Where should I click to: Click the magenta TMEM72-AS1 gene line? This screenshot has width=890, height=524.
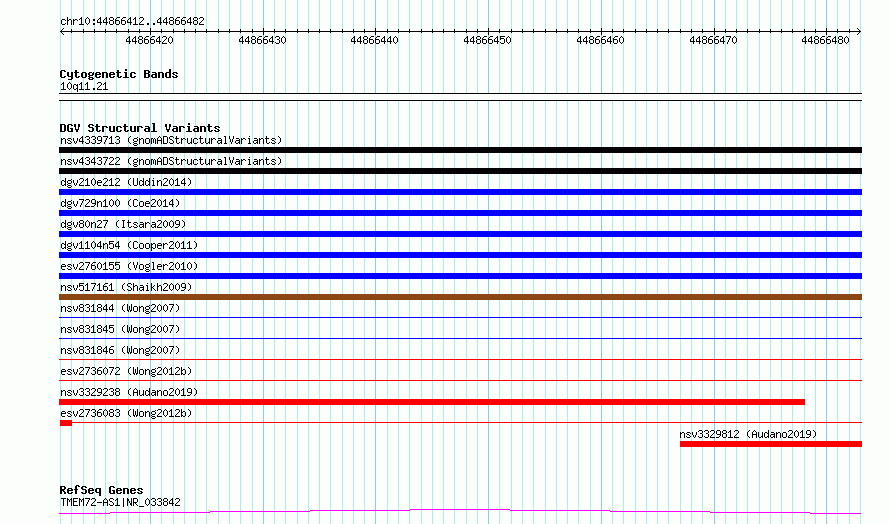pyautogui.click(x=460, y=512)
